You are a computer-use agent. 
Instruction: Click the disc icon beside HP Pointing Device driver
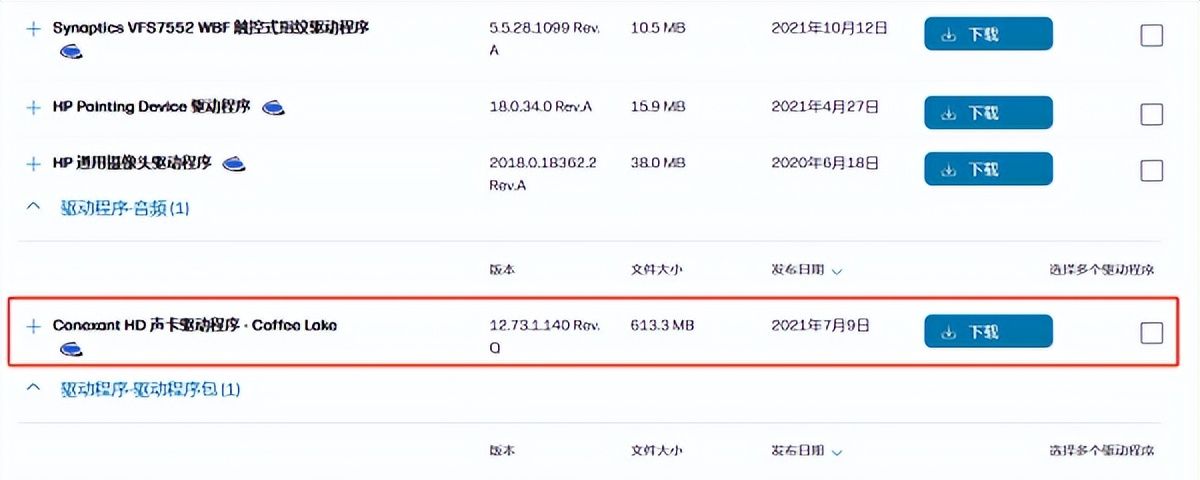[x=274, y=107]
